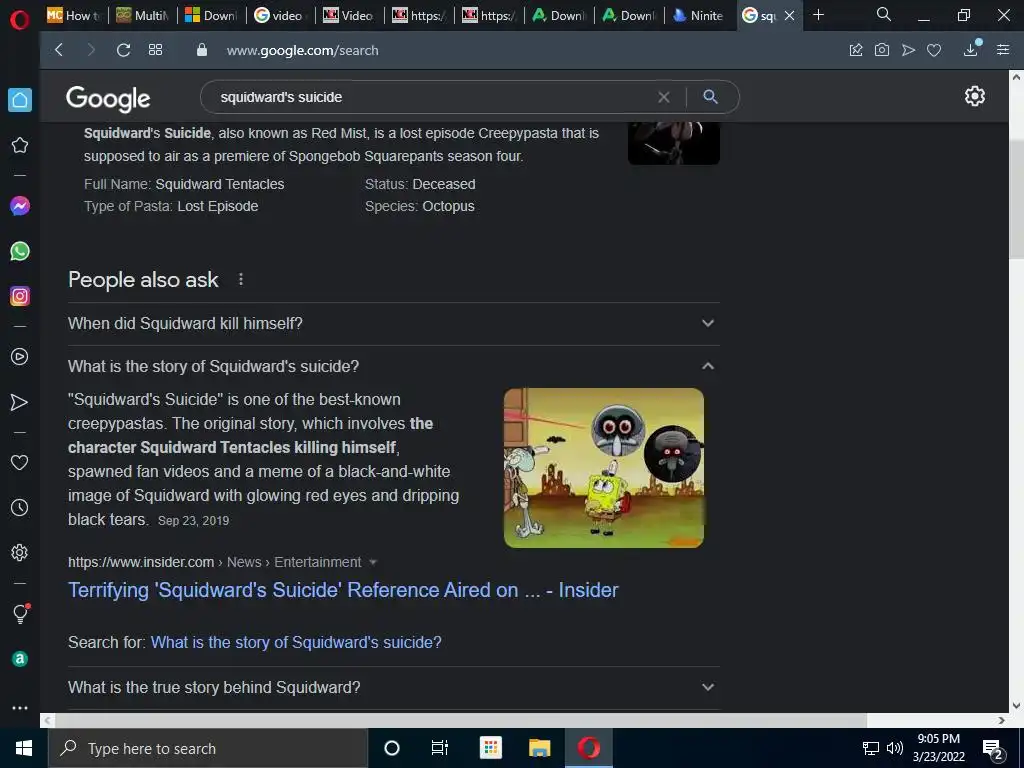The height and width of the screenshot is (768, 1024).
Task: Switch to the Google 'video' tab
Action: click(281, 15)
